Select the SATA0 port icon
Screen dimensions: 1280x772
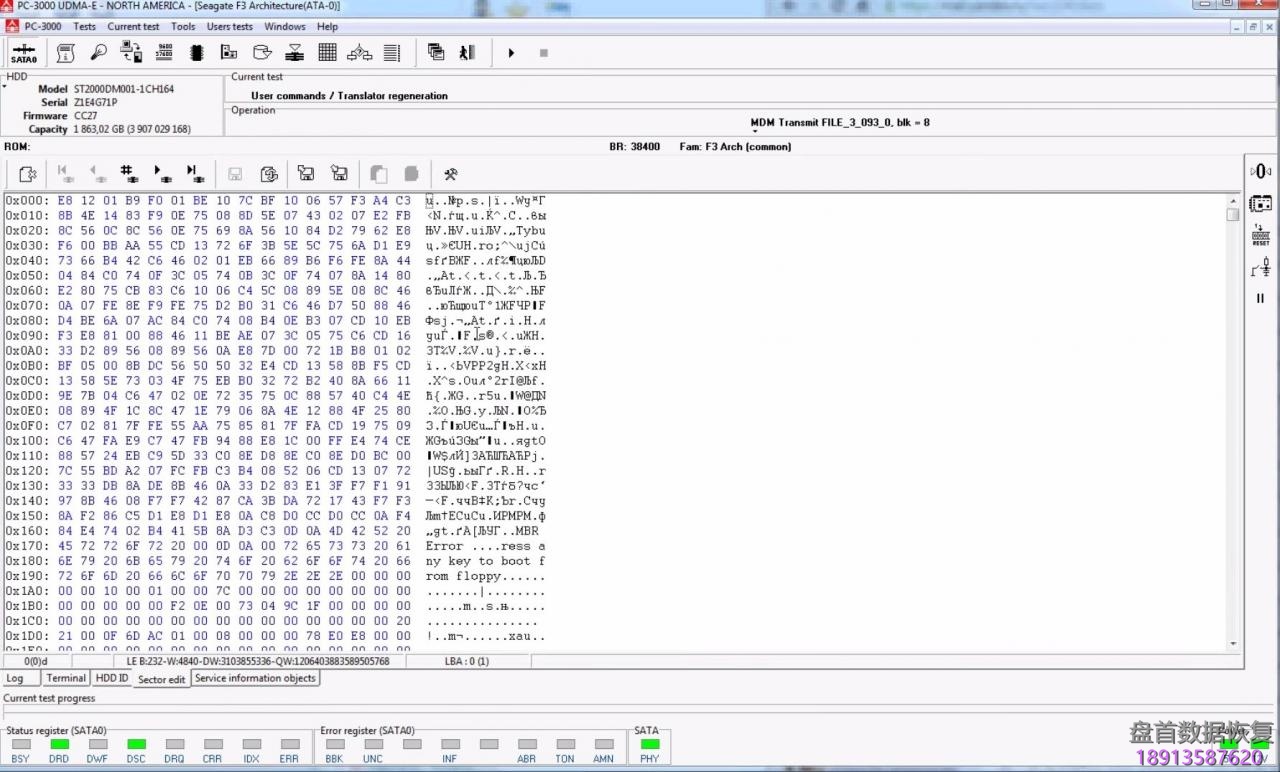click(x=22, y=52)
